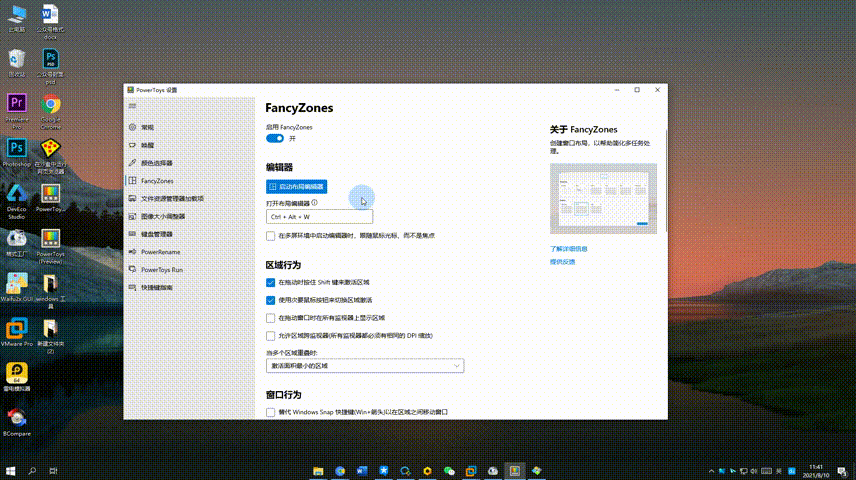856x480 pixels.
Task: Open the Windows Start menu
Action: point(10,471)
